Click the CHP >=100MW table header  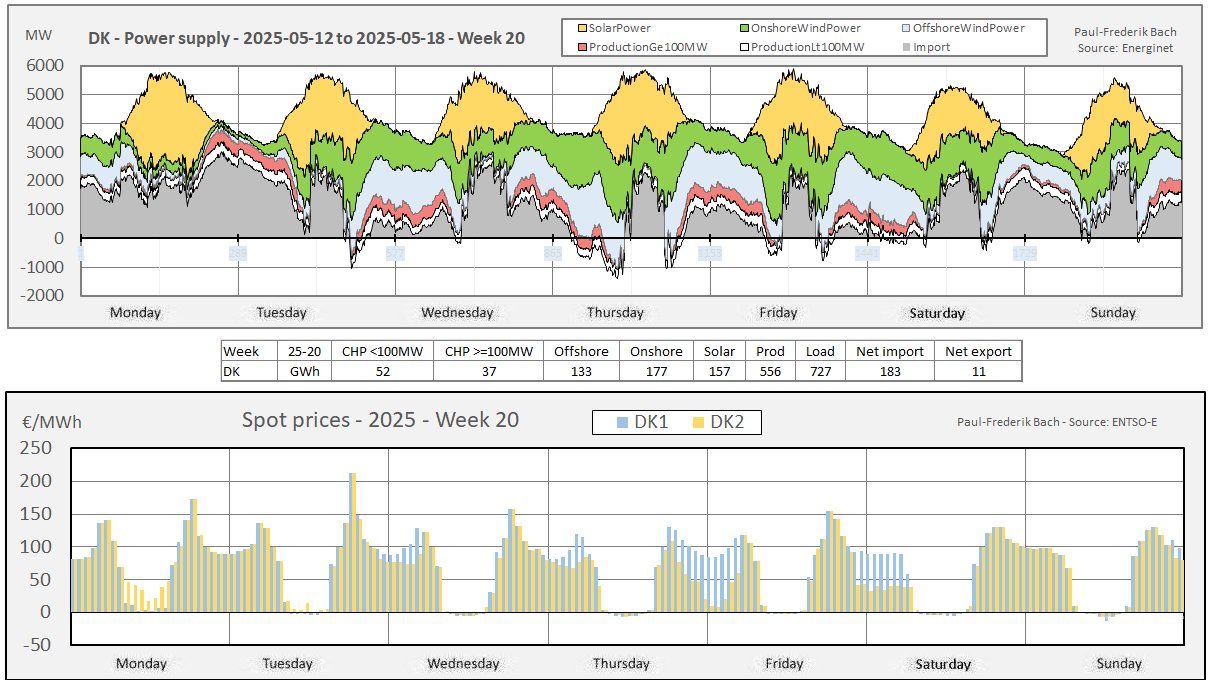click(487, 351)
